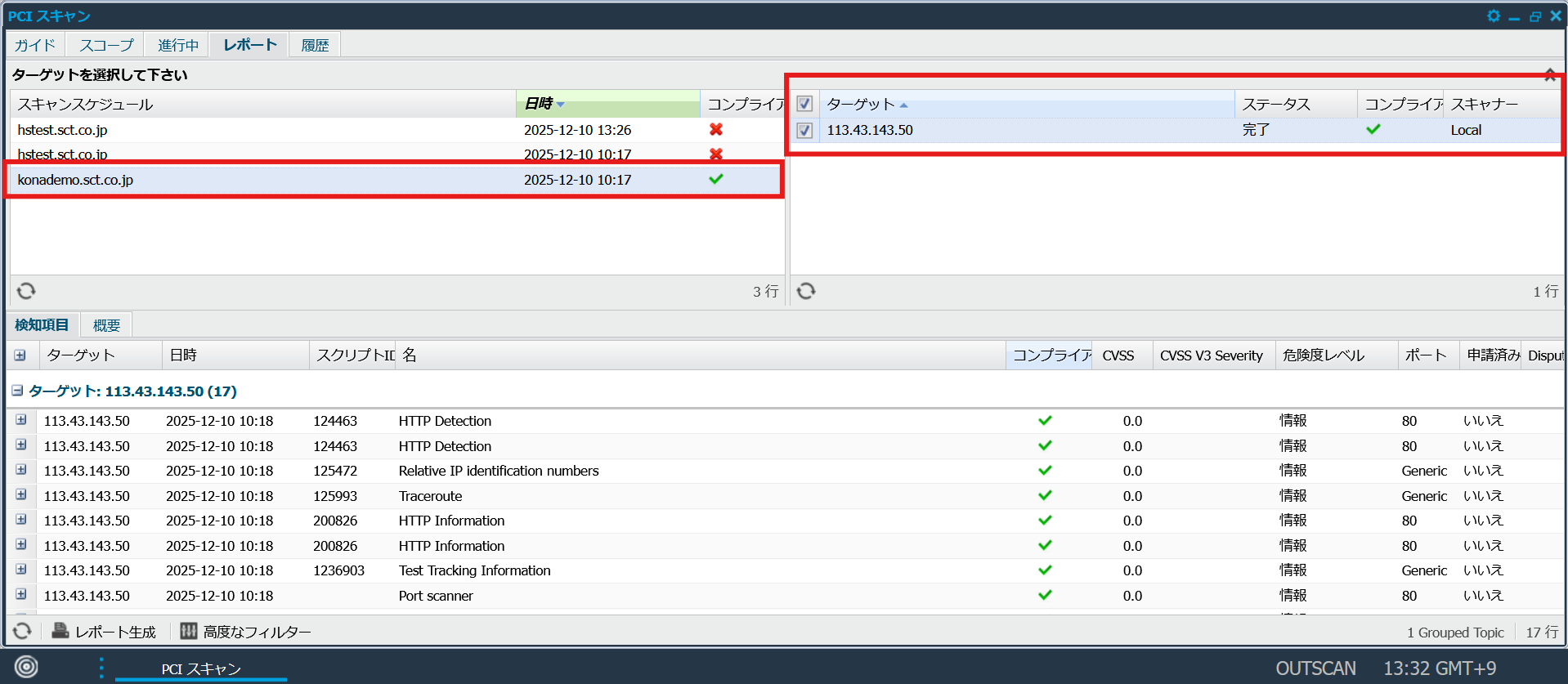Open the 履歴 tab
Viewport: 1568px width, 684px height.
(x=315, y=45)
